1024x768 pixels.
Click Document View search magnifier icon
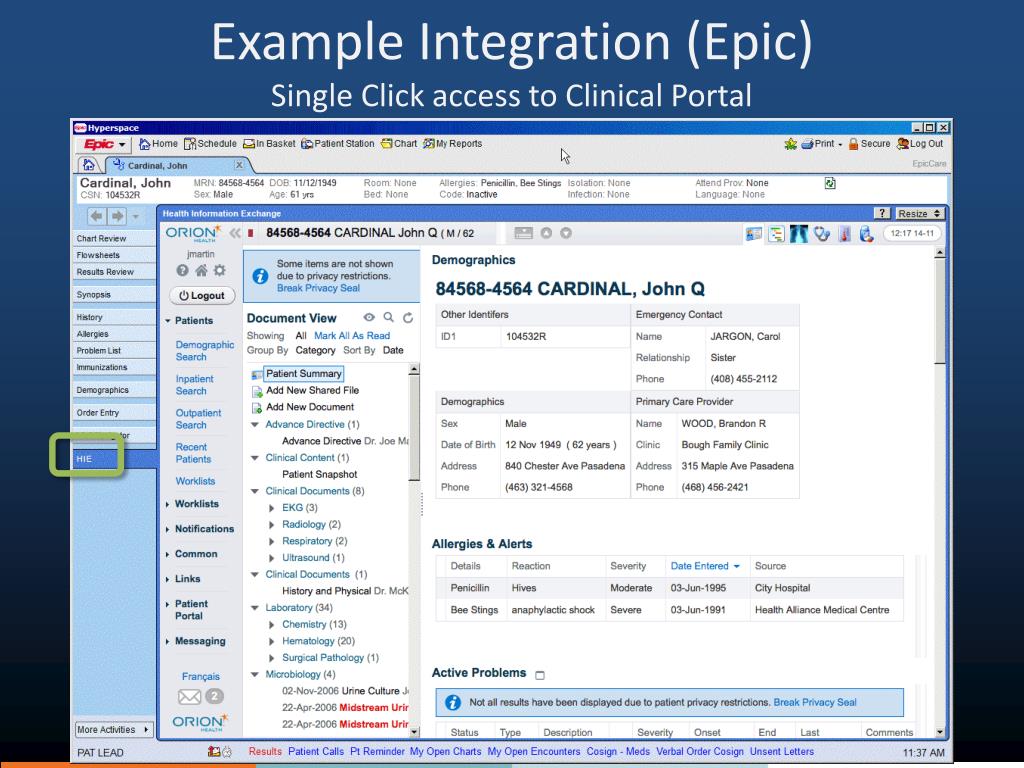(x=389, y=317)
